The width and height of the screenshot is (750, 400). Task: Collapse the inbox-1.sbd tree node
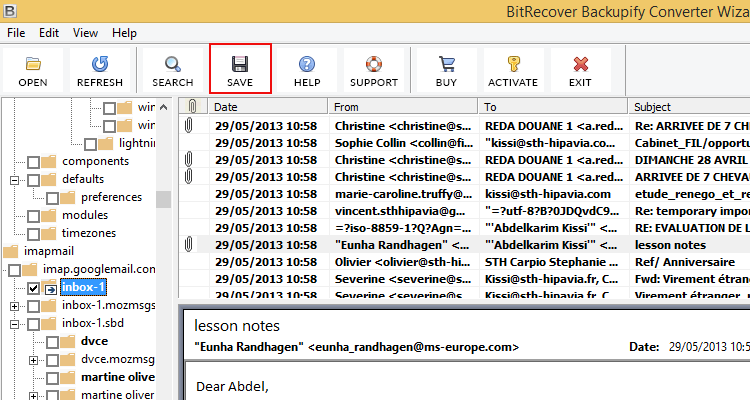pos(14,324)
